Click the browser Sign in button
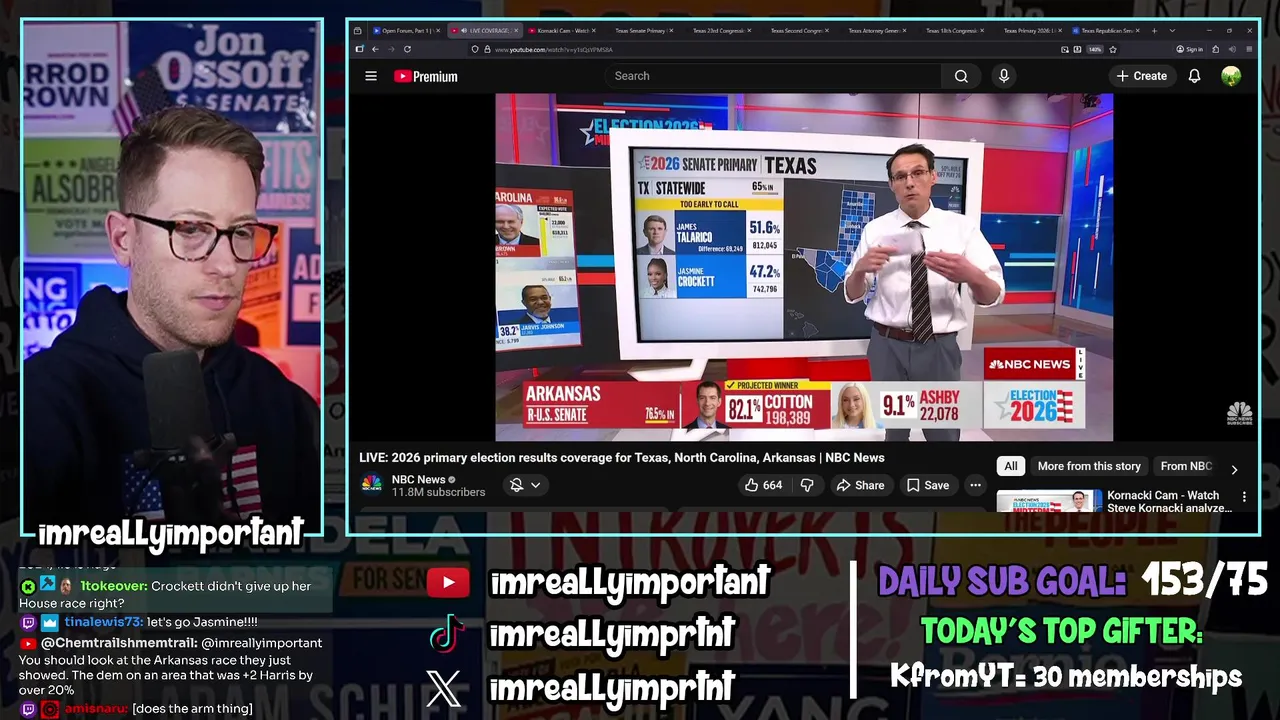 tap(1189, 49)
